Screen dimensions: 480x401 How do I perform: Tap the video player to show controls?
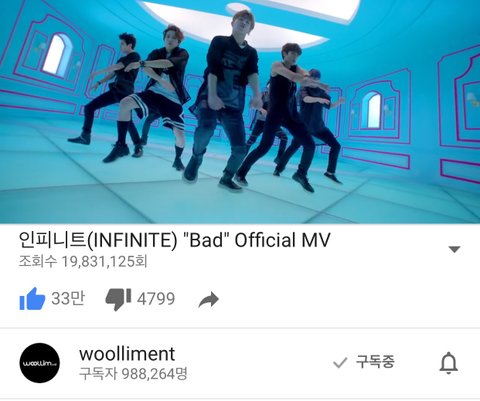pyautogui.click(x=240, y=112)
